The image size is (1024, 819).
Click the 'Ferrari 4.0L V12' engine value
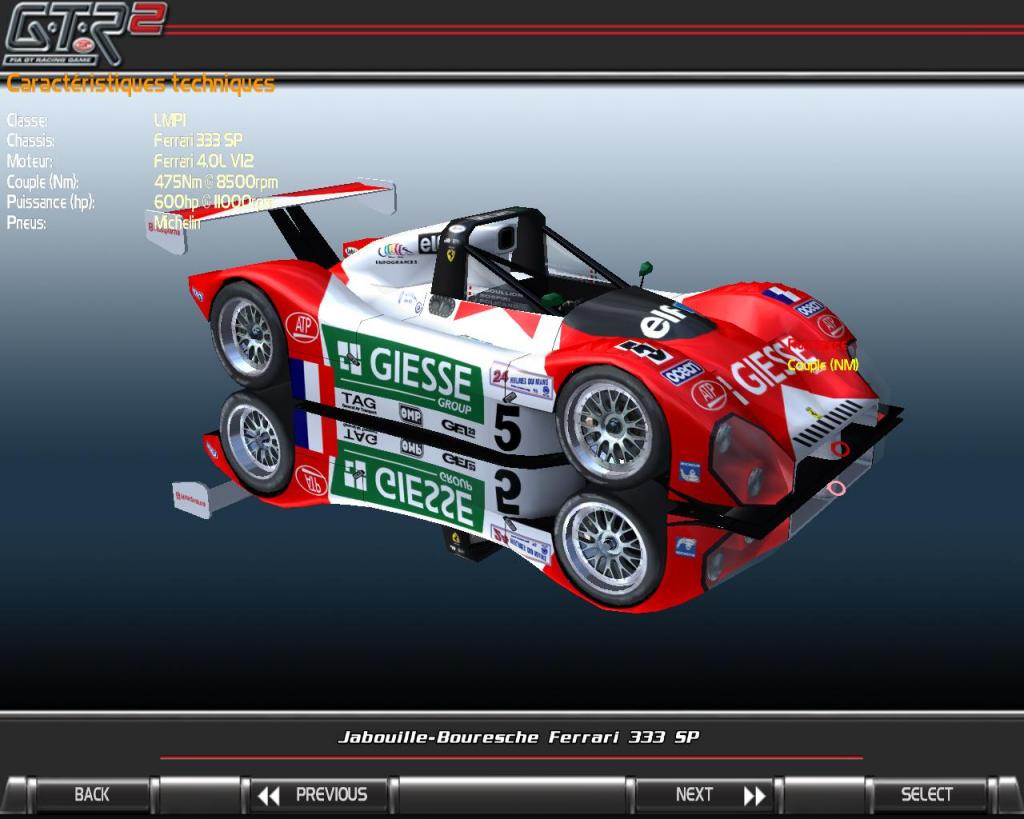point(204,161)
